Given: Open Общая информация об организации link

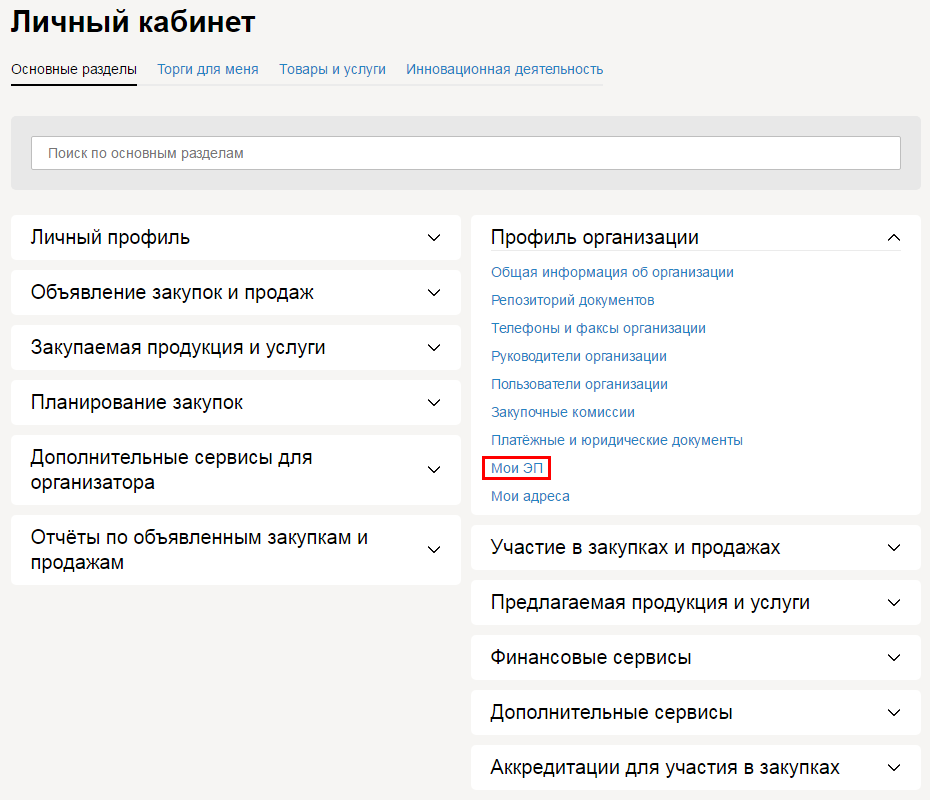Looking at the screenshot, I should (612, 272).
